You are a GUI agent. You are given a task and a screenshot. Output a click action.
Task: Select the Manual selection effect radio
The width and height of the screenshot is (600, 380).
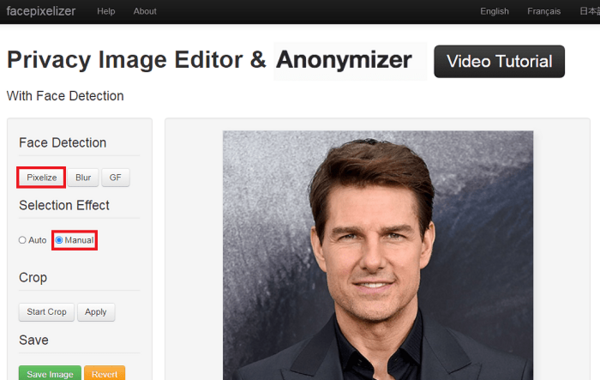(x=59, y=240)
